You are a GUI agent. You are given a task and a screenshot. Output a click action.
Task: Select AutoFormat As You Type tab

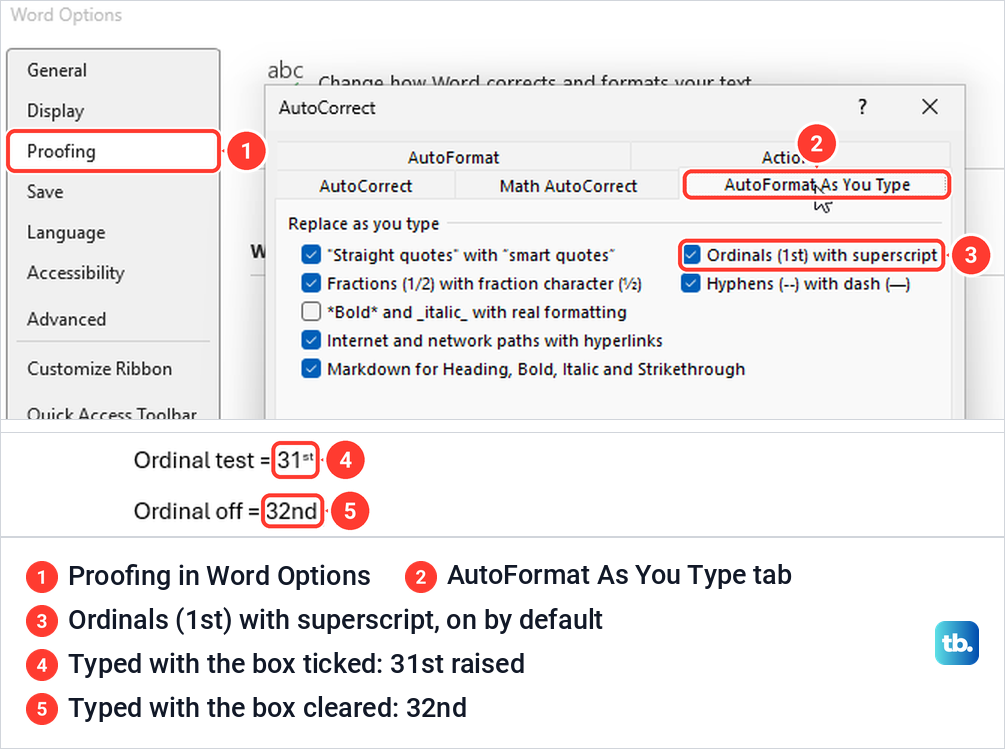click(817, 185)
